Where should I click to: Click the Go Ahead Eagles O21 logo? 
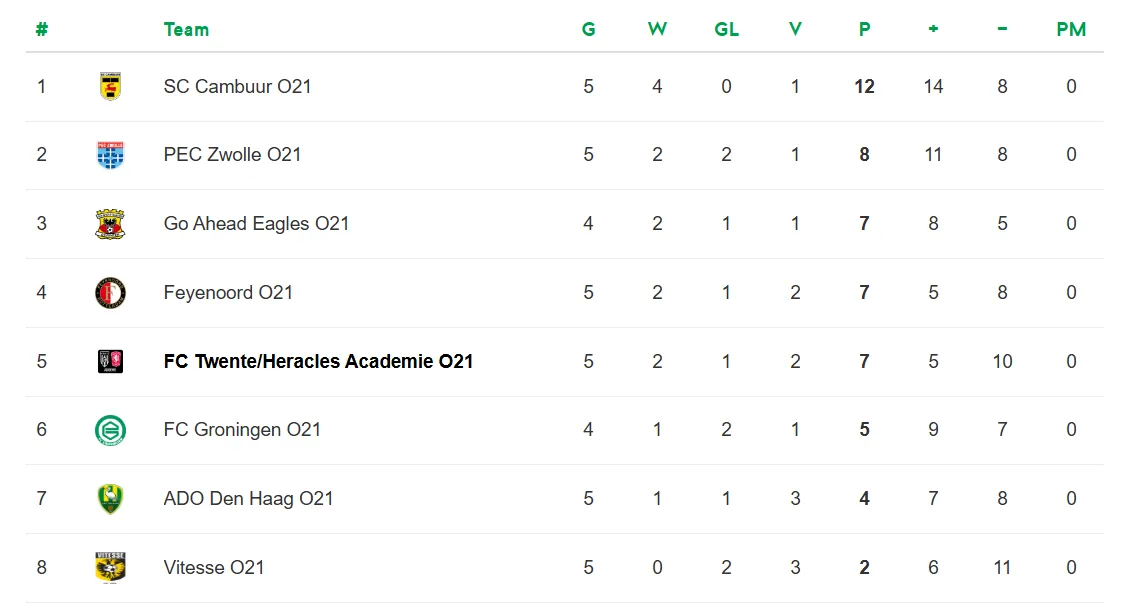110,224
